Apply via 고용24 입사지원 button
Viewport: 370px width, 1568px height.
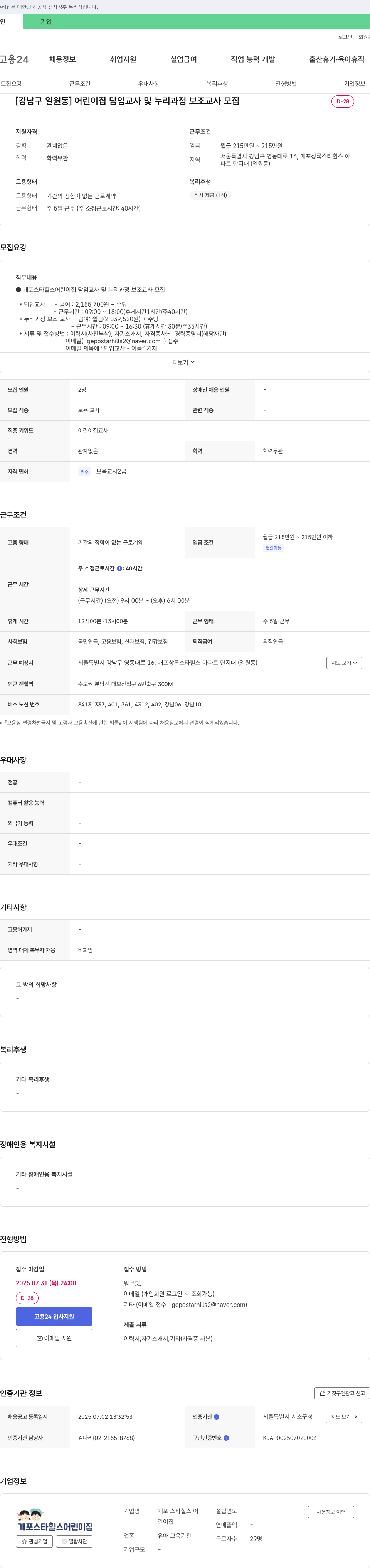click(54, 1317)
